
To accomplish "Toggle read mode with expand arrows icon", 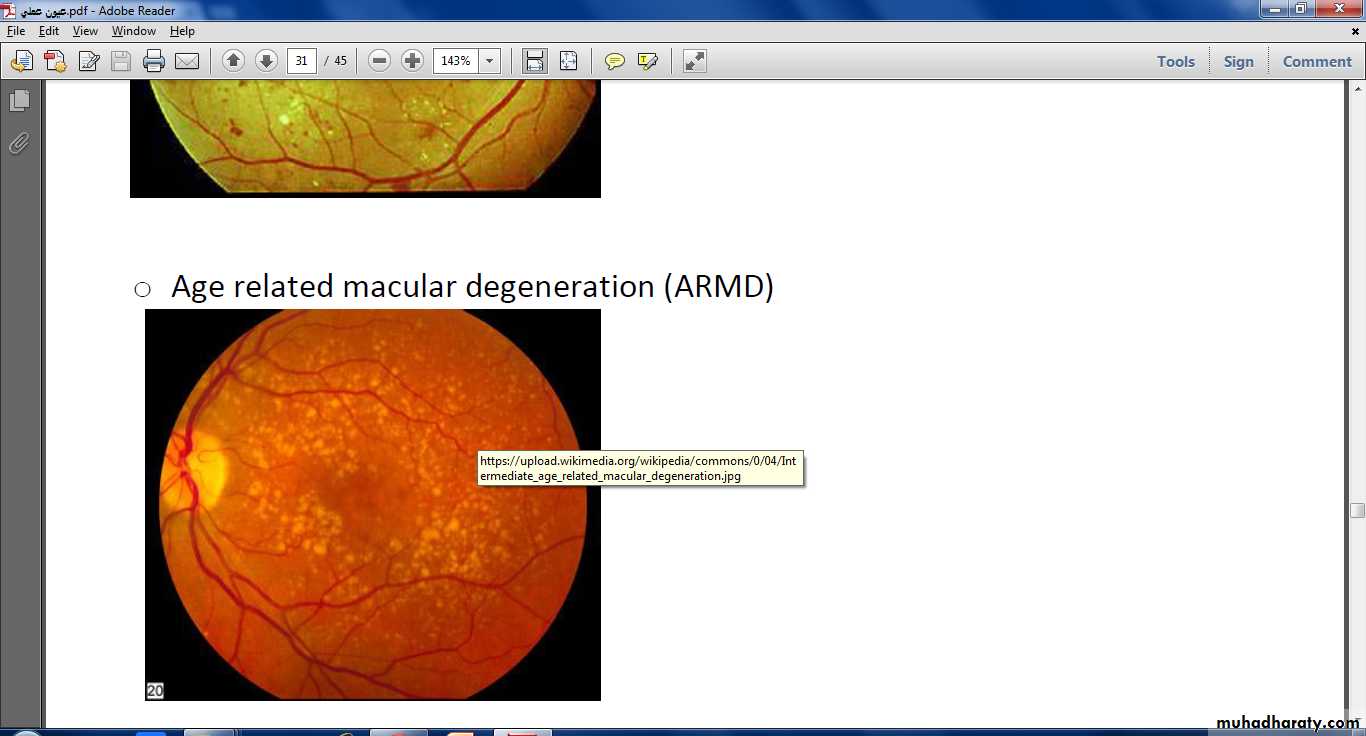I will point(695,62).
